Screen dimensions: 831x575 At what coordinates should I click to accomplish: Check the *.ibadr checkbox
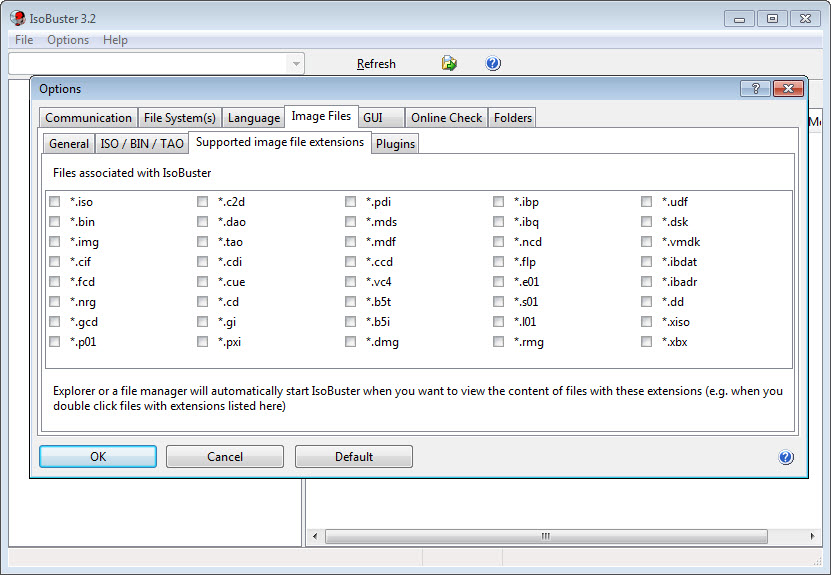(x=647, y=281)
